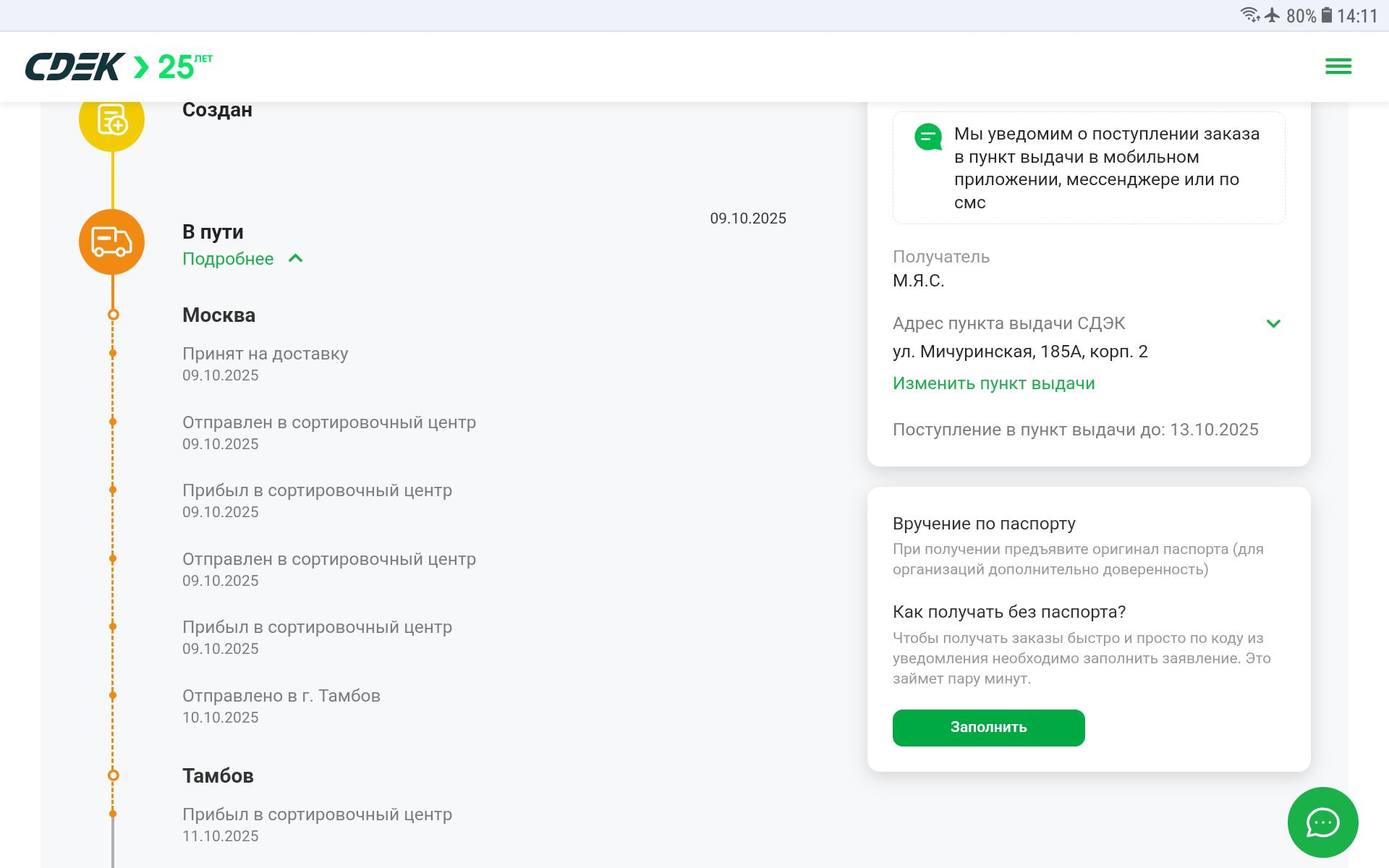Tap the battery indicator icon
Image resolution: width=1389 pixels, height=868 pixels.
pos(1327,15)
